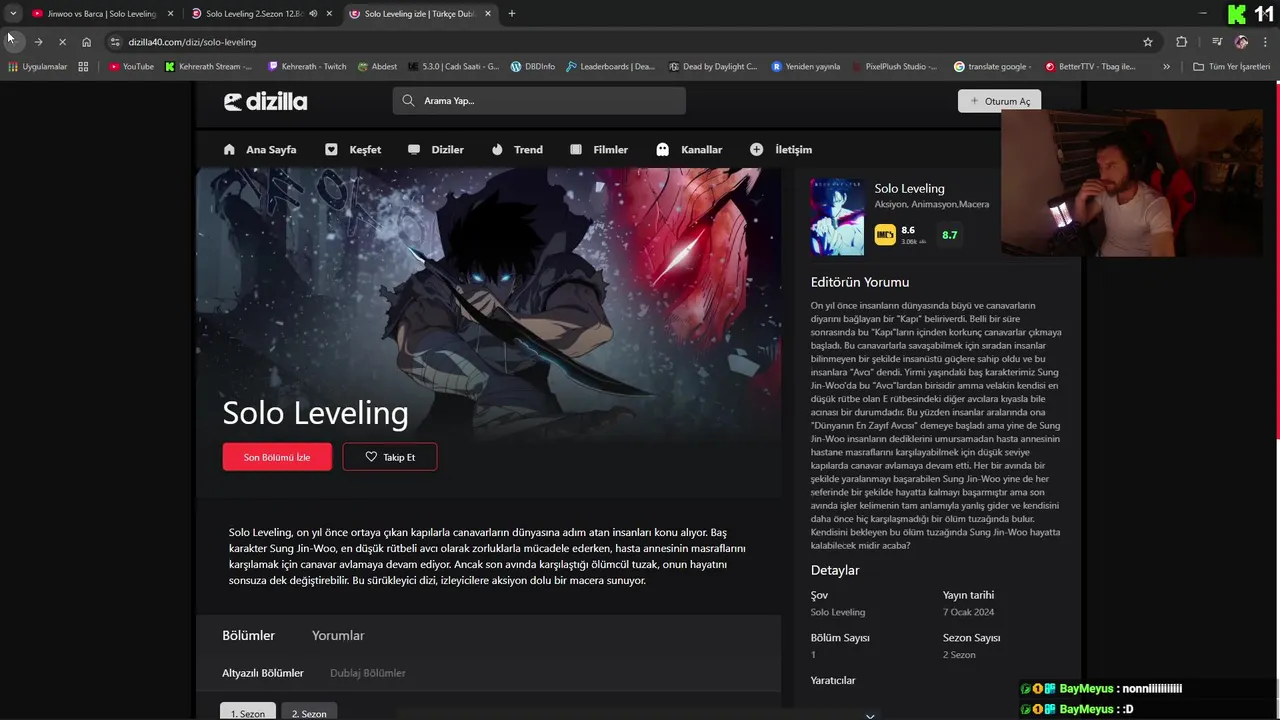Click the Trend flame icon
This screenshot has height=720, width=1280.
pyautogui.click(x=497, y=149)
